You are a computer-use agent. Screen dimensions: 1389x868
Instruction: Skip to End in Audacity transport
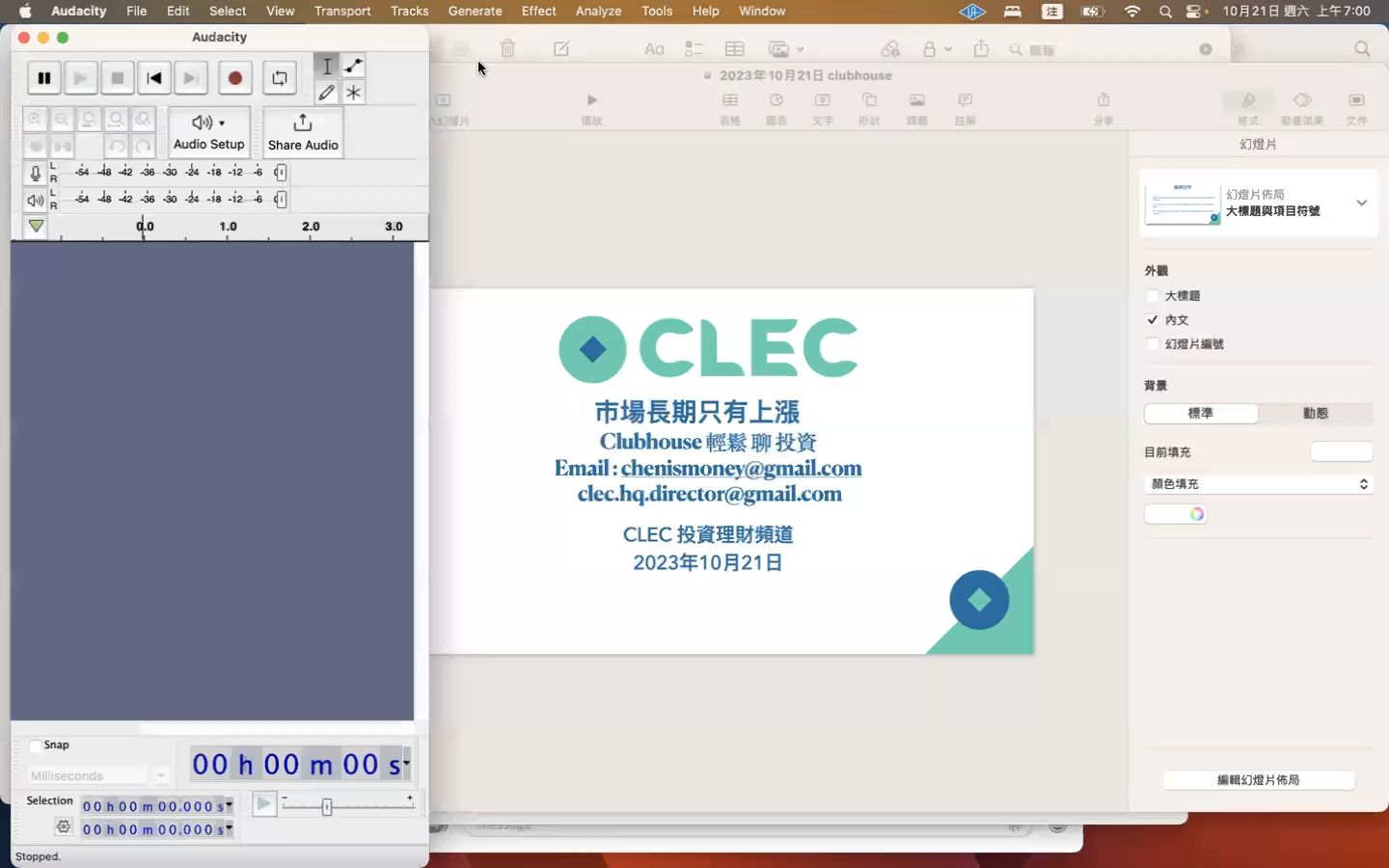(x=191, y=78)
